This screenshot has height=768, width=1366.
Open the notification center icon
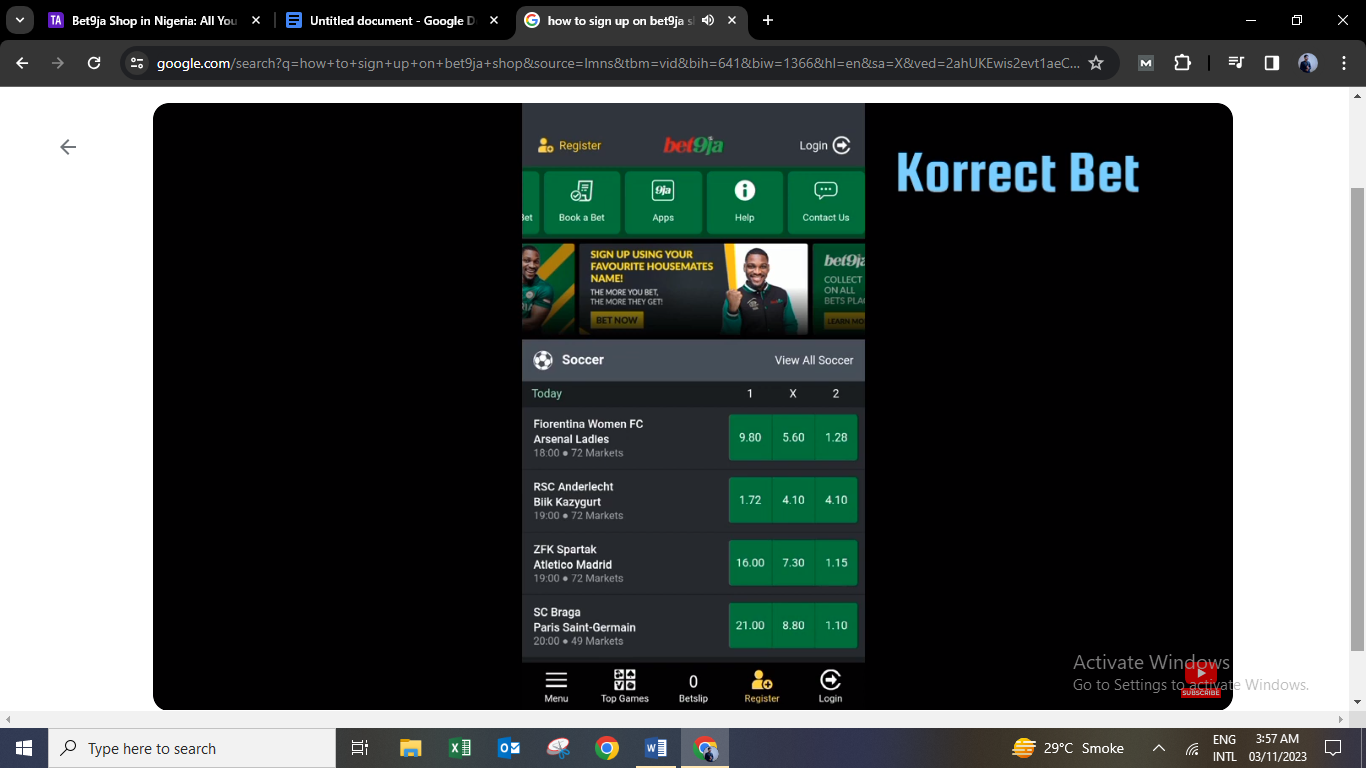coord(1333,748)
